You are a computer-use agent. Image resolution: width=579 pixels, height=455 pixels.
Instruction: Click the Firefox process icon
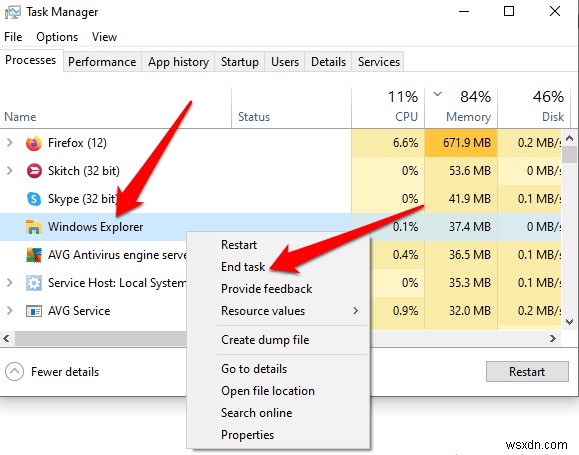pos(34,143)
